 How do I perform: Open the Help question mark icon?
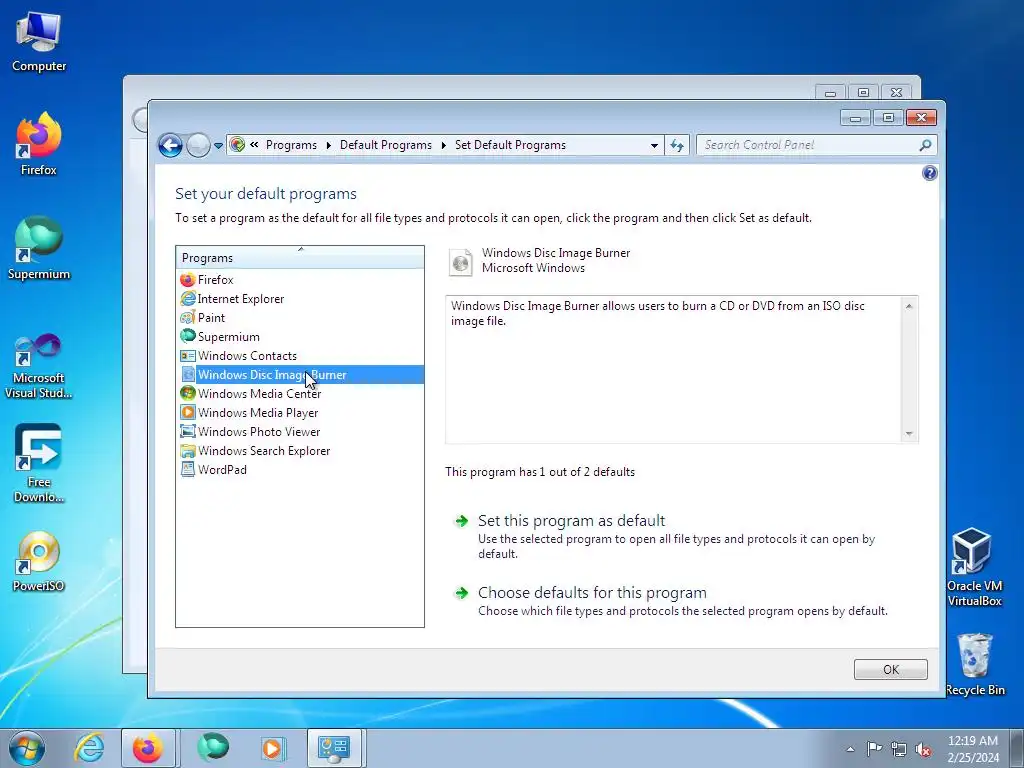[x=929, y=172]
